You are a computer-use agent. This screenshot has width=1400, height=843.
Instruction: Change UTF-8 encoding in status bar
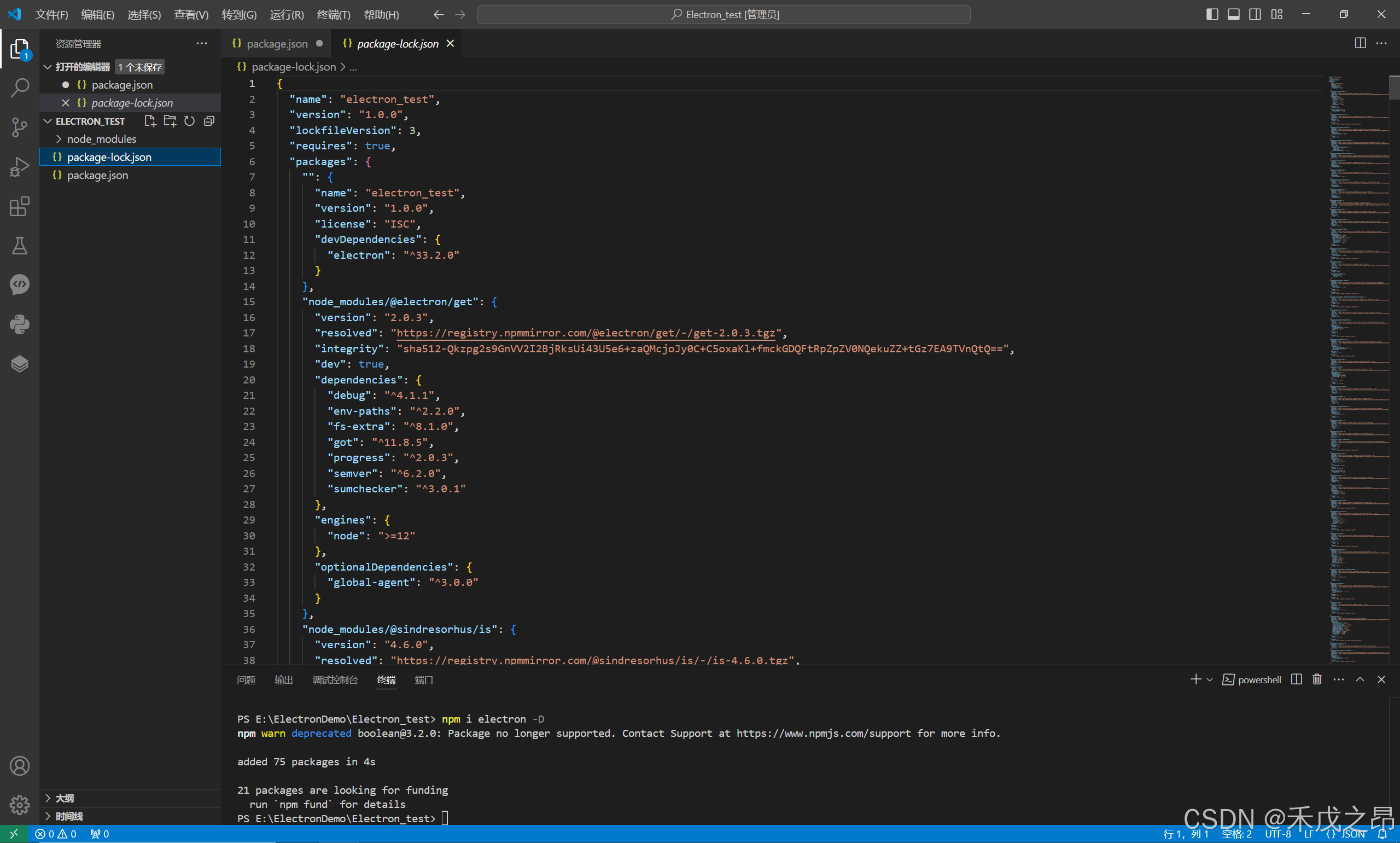(1277, 834)
